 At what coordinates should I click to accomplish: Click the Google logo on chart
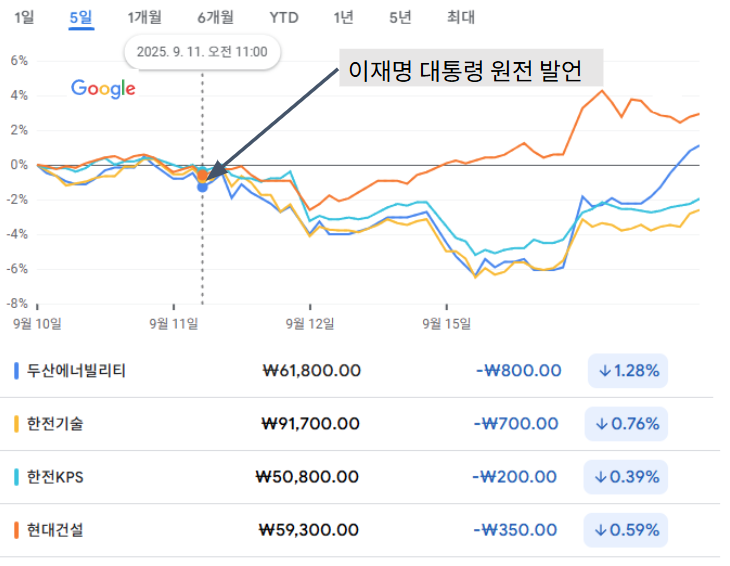point(103,89)
